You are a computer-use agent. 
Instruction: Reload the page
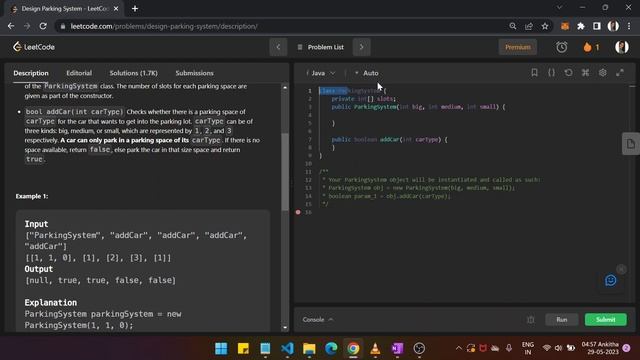43,26
